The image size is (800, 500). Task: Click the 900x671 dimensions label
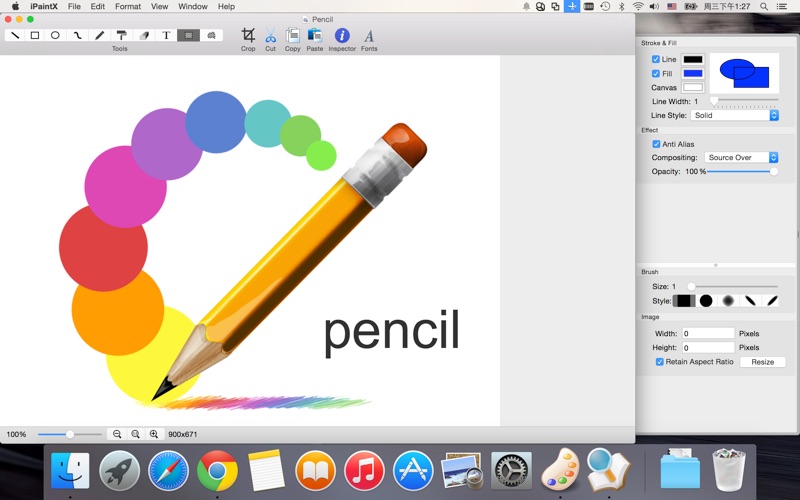[x=183, y=435]
